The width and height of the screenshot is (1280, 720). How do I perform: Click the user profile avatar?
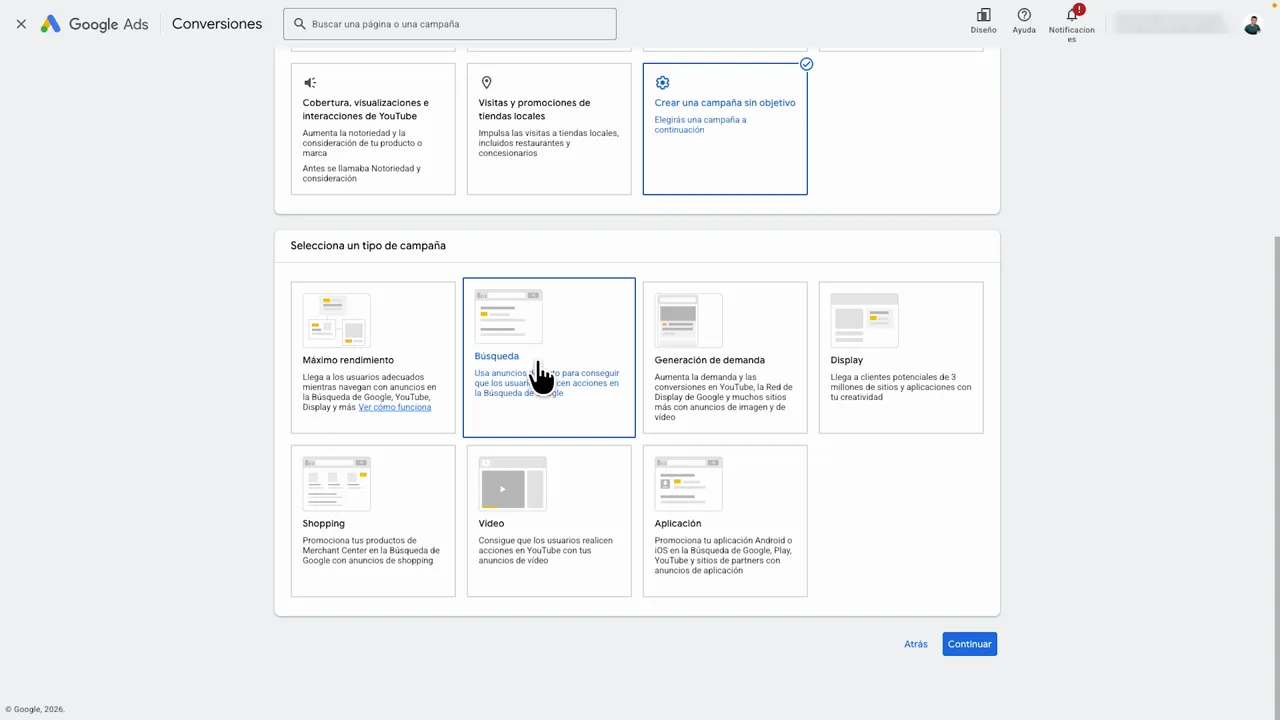(x=1252, y=24)
